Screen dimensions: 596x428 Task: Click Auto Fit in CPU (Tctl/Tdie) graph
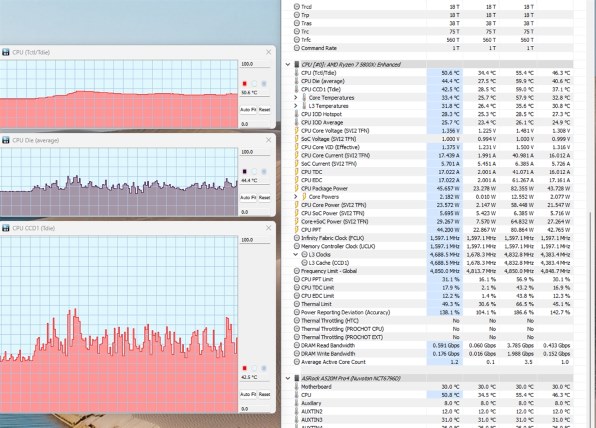pyautogui.click(x=248, y=109)
